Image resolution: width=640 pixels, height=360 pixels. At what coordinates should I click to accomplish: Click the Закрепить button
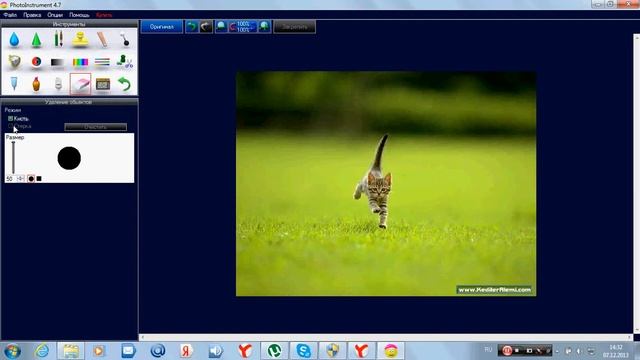pos(294,27)
